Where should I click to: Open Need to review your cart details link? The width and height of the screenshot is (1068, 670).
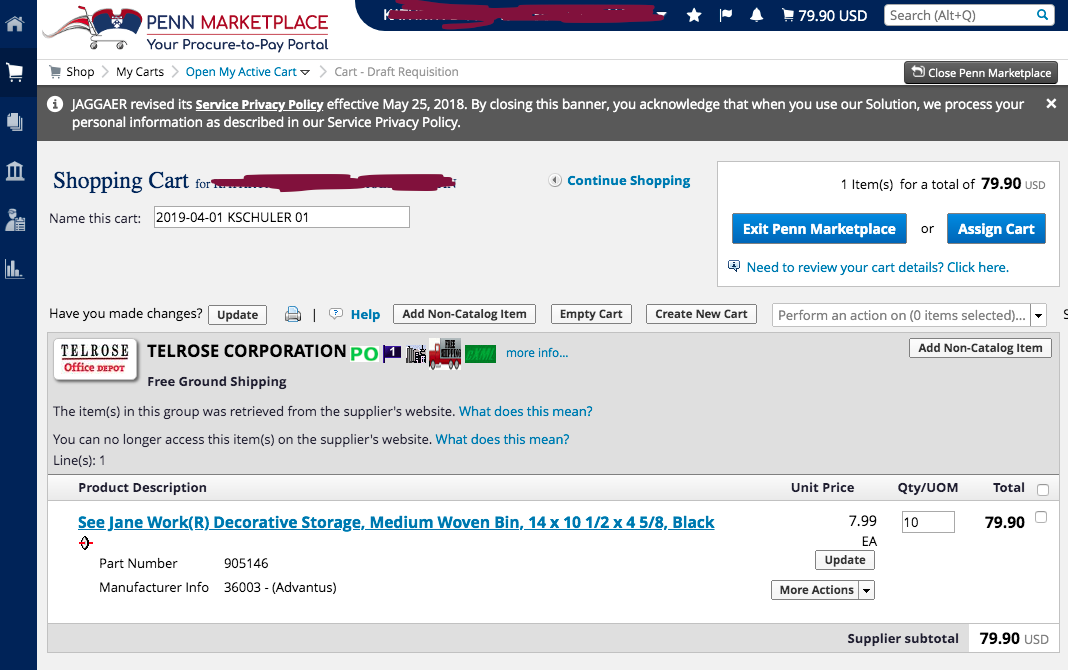coord(877,267)
